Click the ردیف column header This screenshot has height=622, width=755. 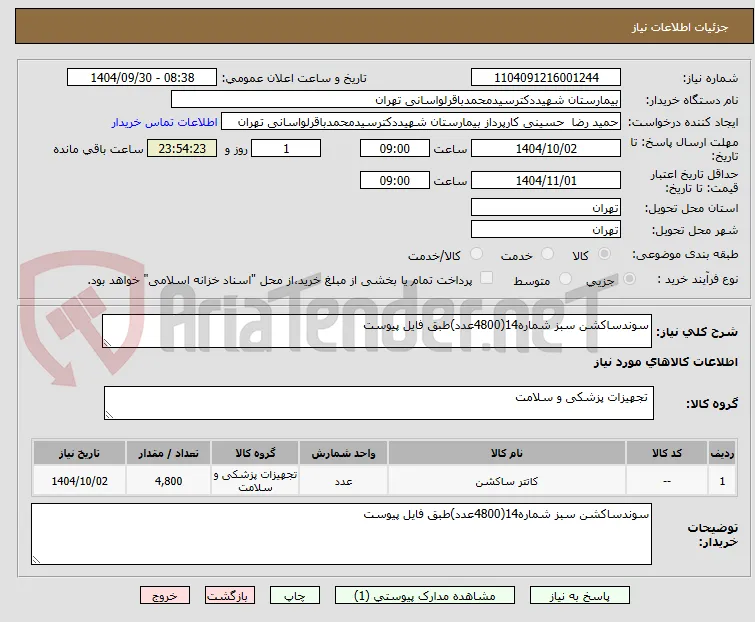coord(722,453)
